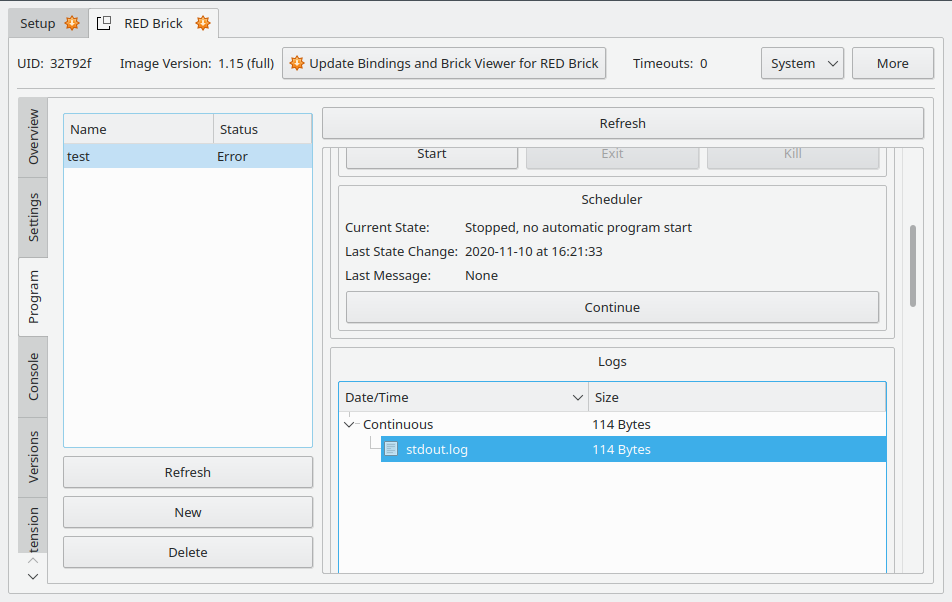The image size is (952, 602).
Task: Show previous side tabs with up chevron
Action: [33, 560]
